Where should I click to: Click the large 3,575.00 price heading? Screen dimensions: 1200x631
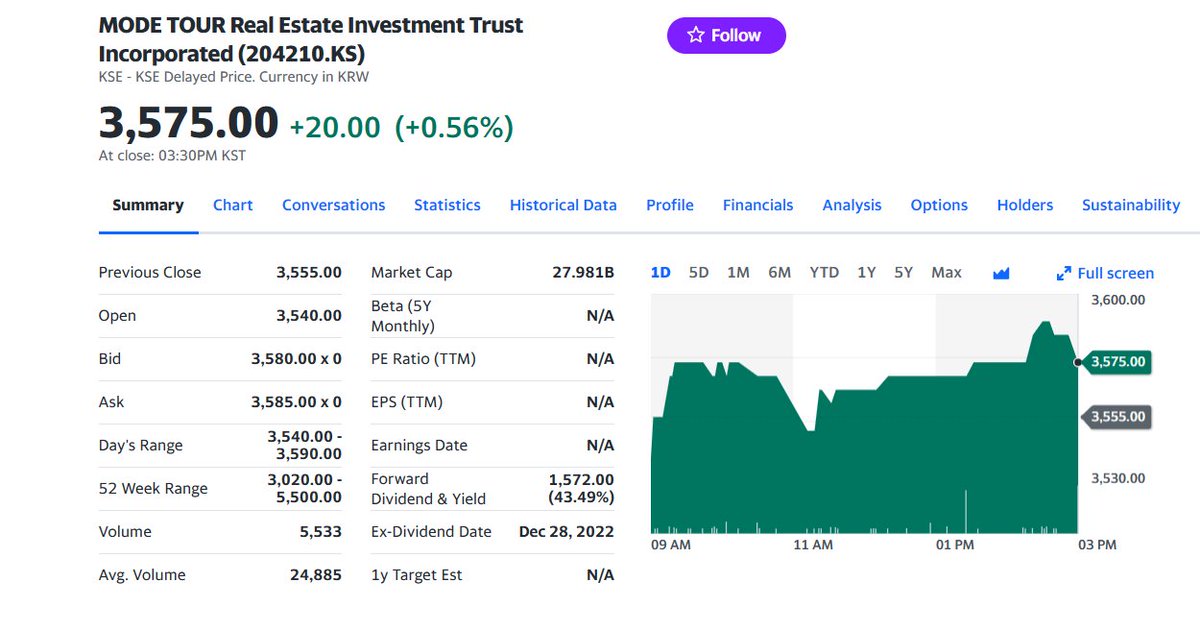point(188,123)
